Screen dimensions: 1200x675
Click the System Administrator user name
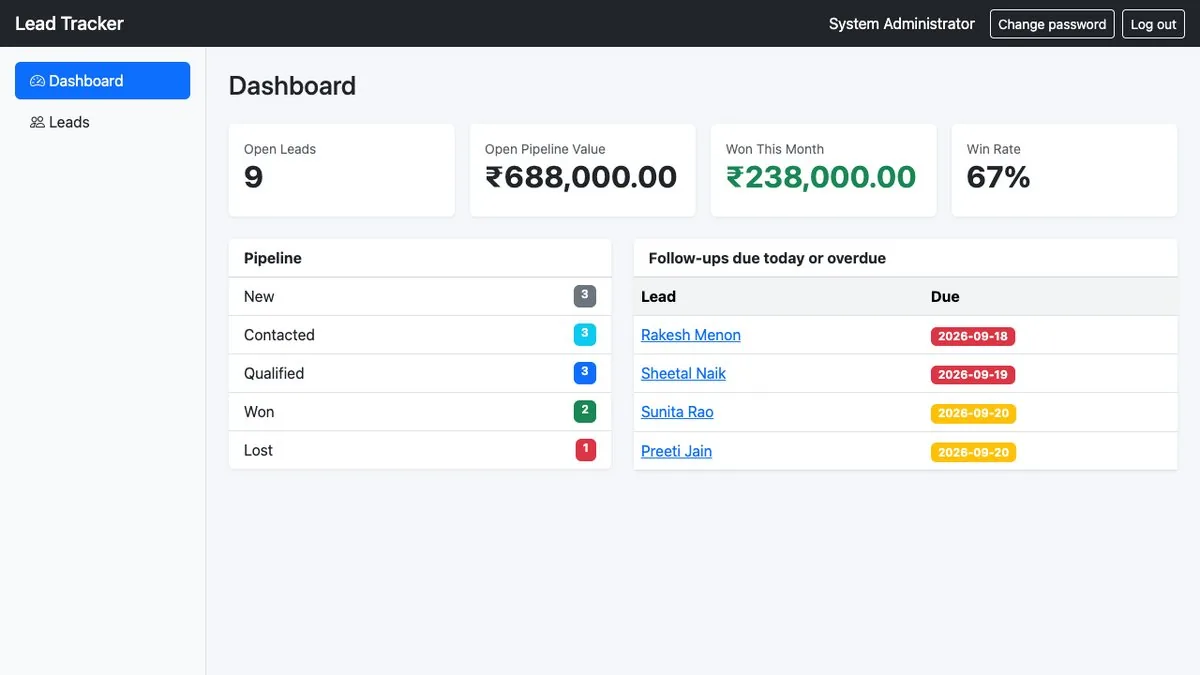(902, 24)
